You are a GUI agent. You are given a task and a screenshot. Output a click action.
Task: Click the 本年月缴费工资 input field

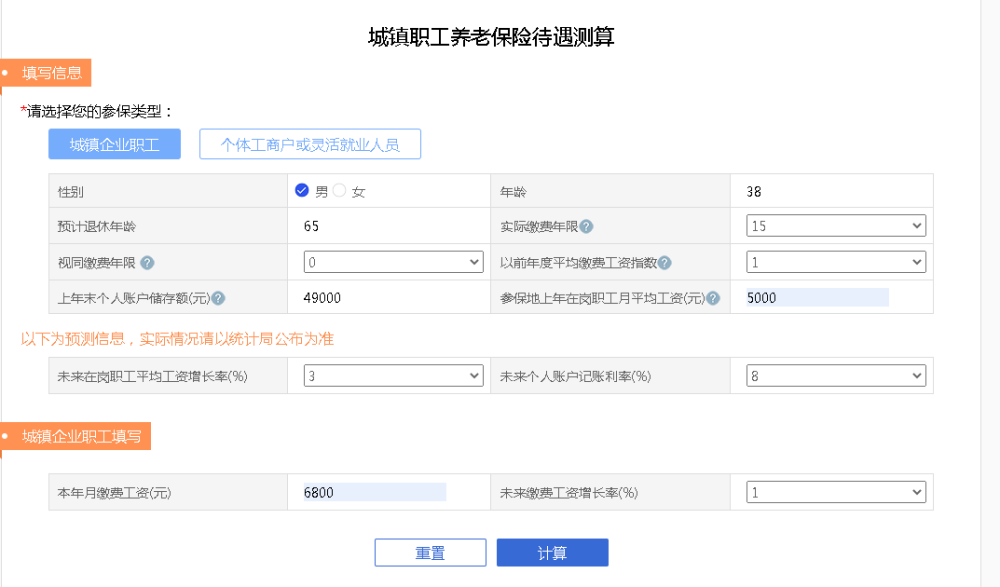pos(374,492)
